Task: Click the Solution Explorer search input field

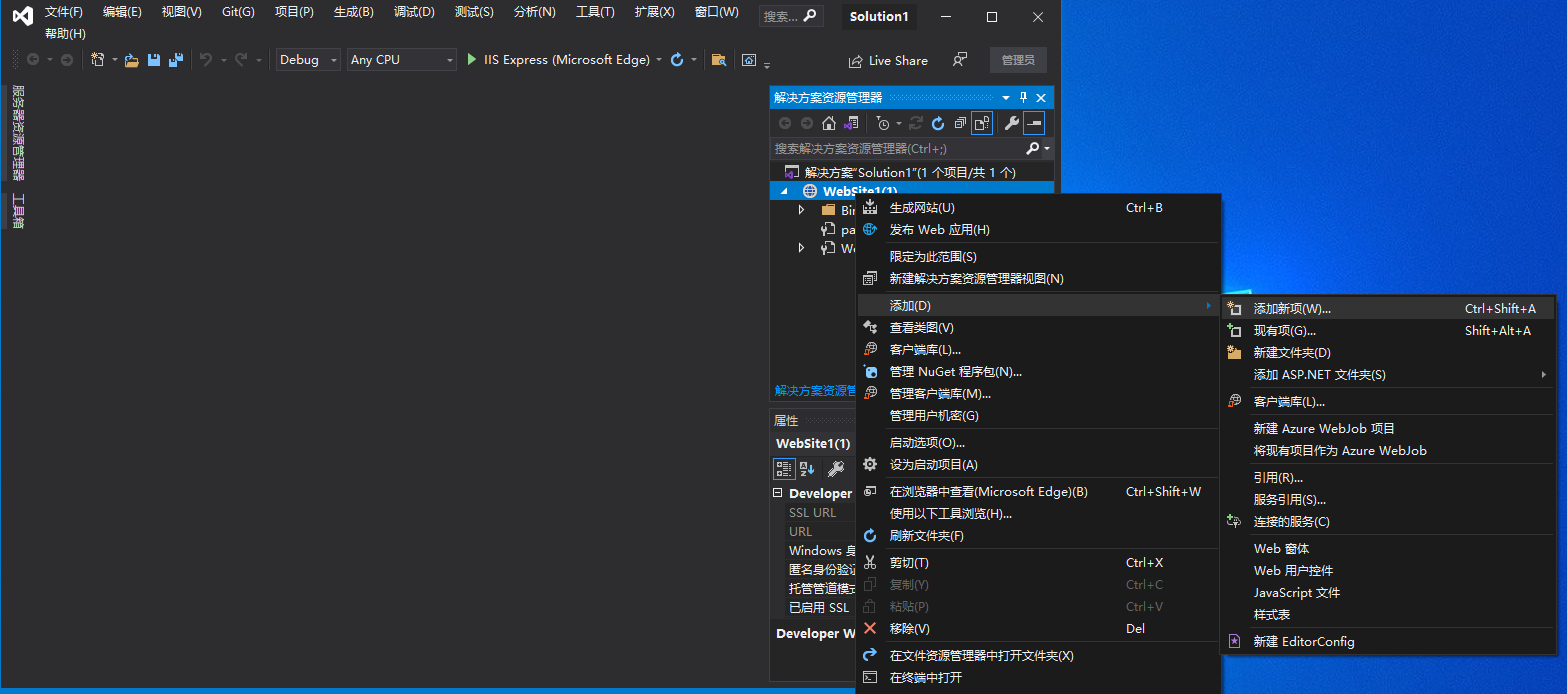Action: (897, 148)
